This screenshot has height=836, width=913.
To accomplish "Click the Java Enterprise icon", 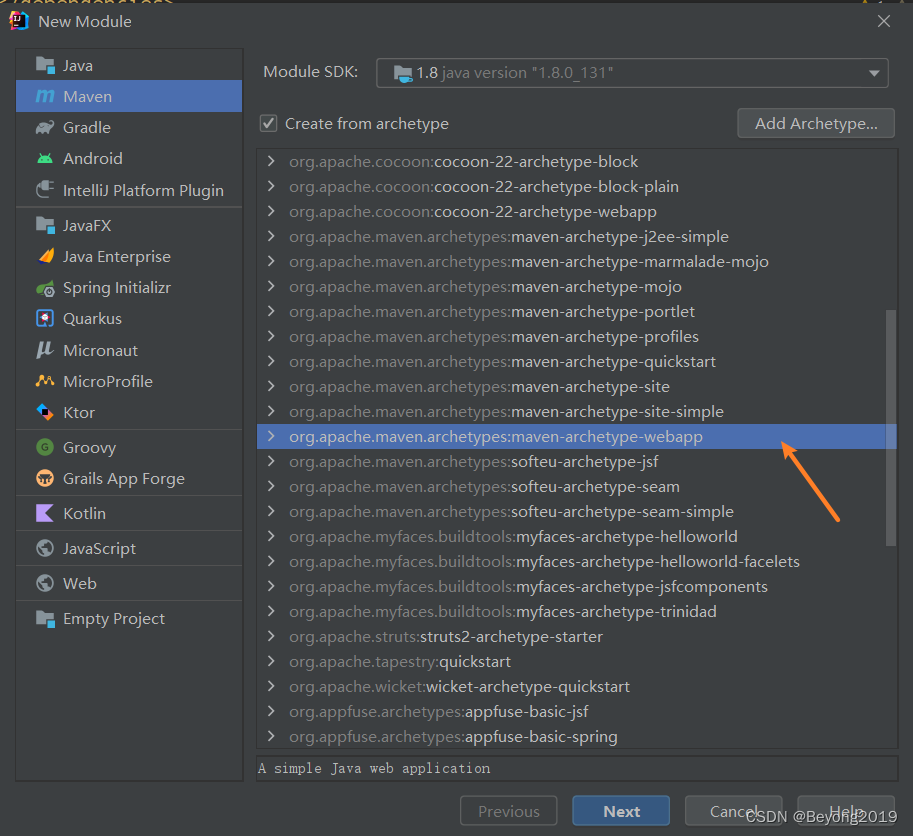I will tap(45, 256).
